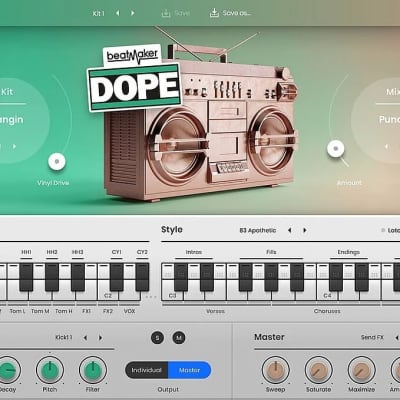Viewport: 400px width, 400px height.
Task: Play the Tom L white key
Action: (x=18, y=295)
